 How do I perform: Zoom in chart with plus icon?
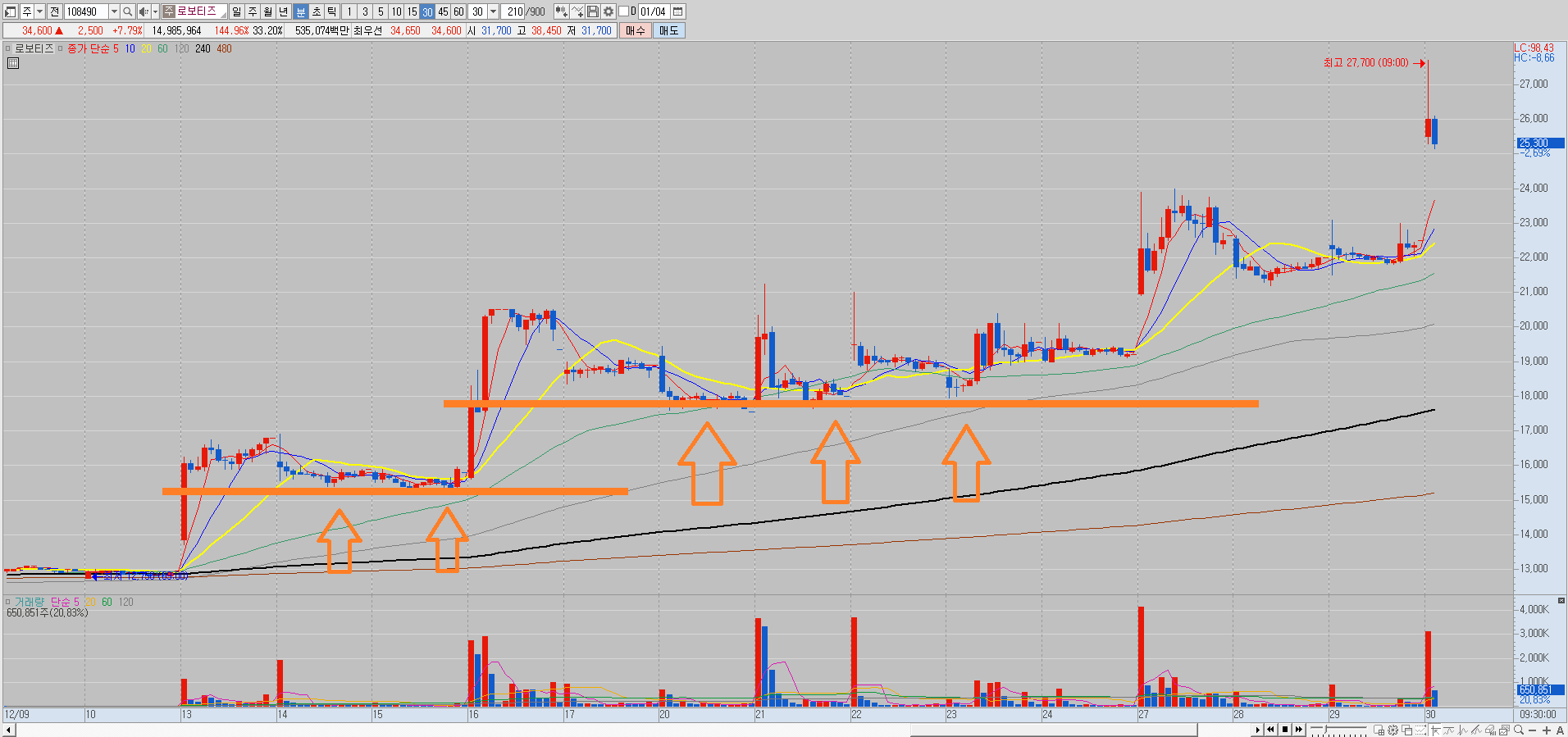coord(1546,730)
